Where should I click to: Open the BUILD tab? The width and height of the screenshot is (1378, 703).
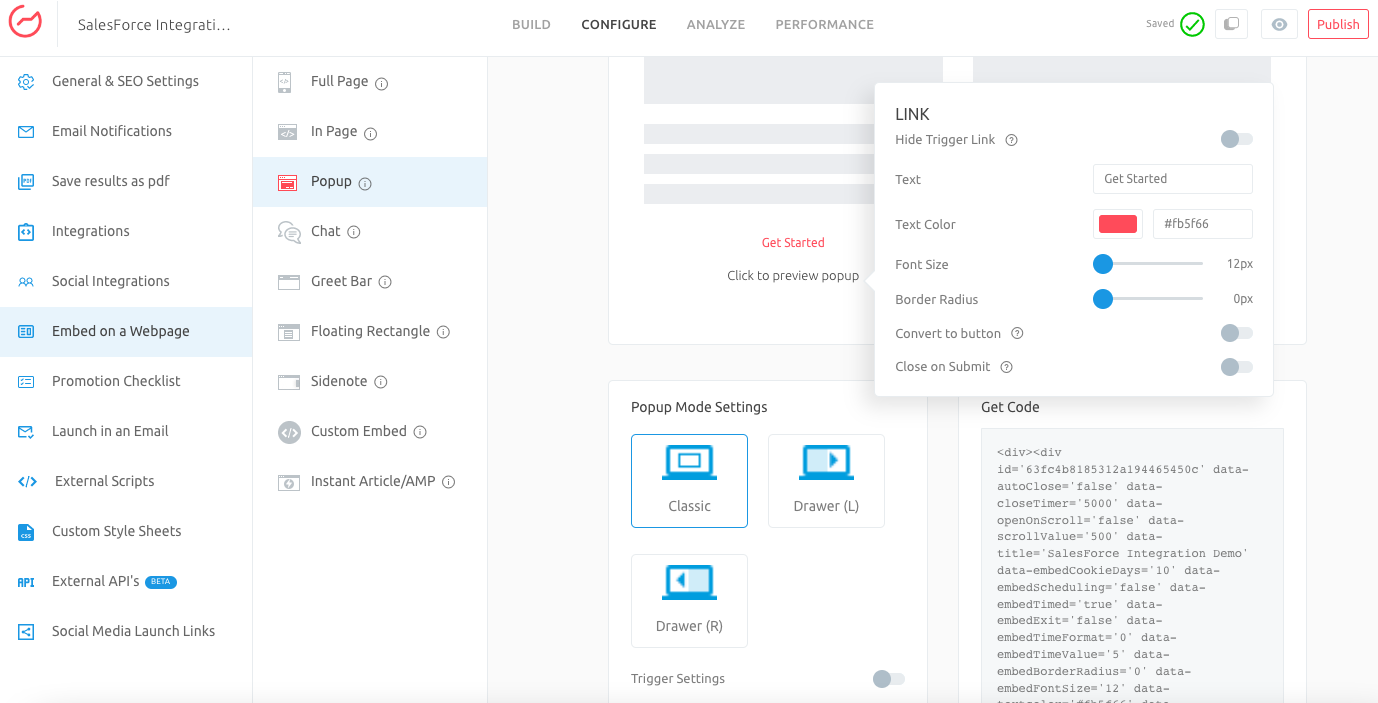click(x=531, y=25)
